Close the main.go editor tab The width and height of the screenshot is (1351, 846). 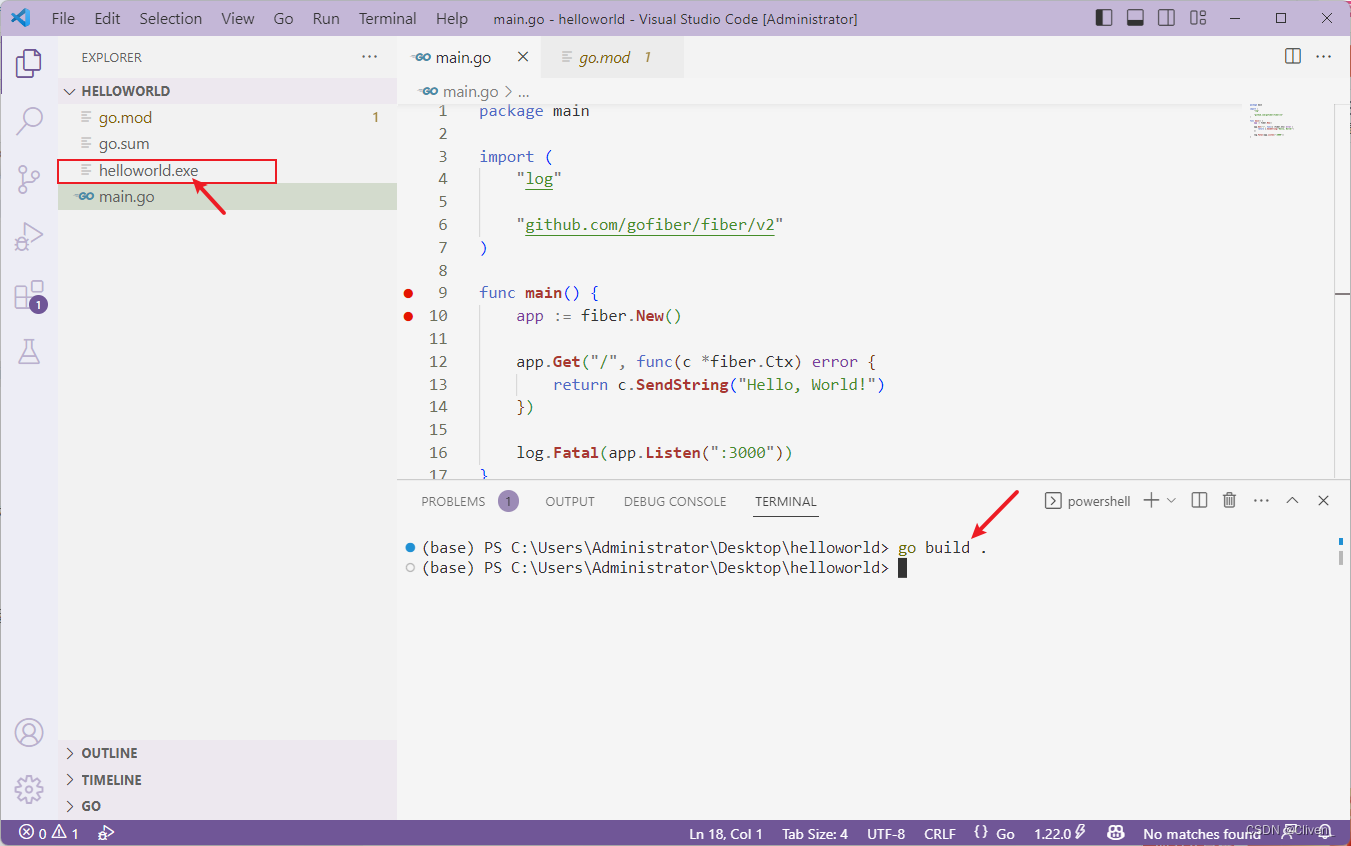(523, 57)
